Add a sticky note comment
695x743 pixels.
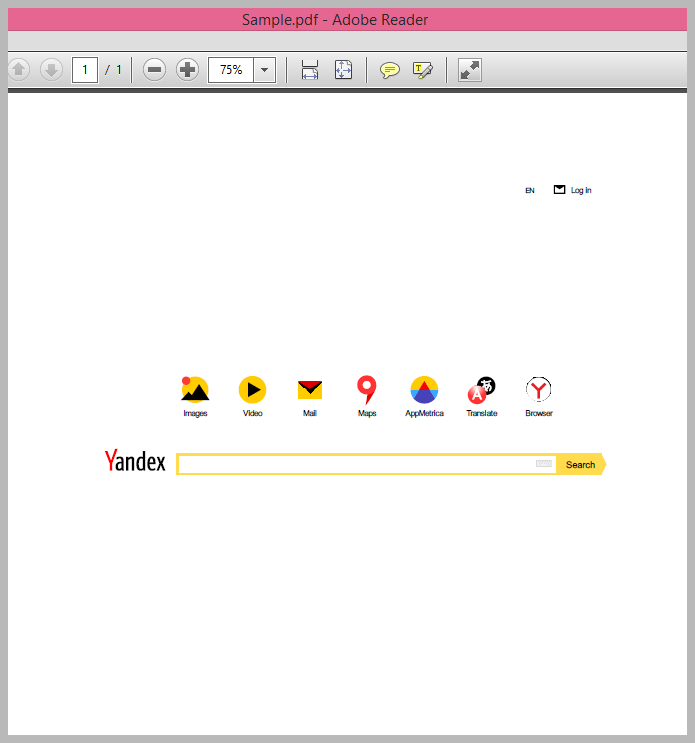click(390, 70)
